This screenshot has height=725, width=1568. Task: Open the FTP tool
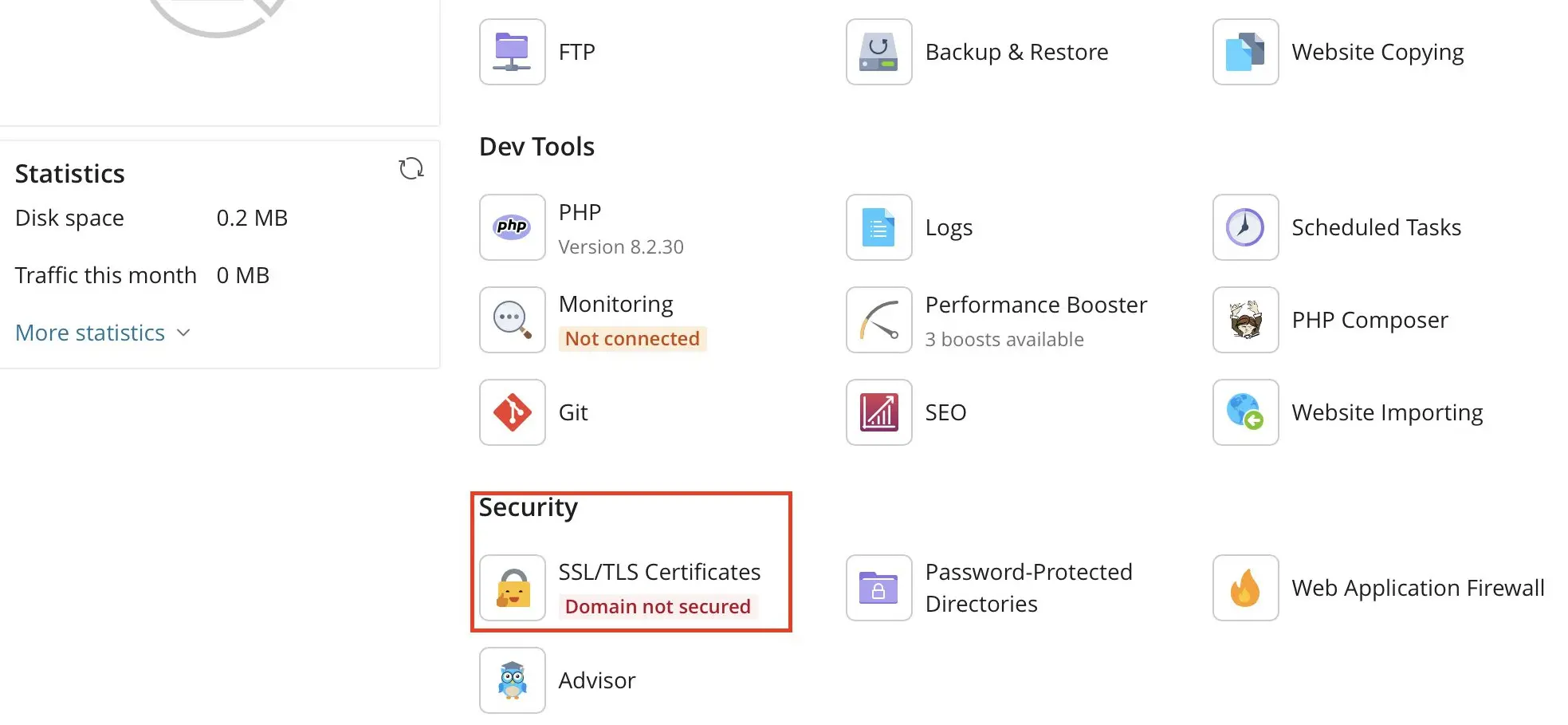(511, 52)
